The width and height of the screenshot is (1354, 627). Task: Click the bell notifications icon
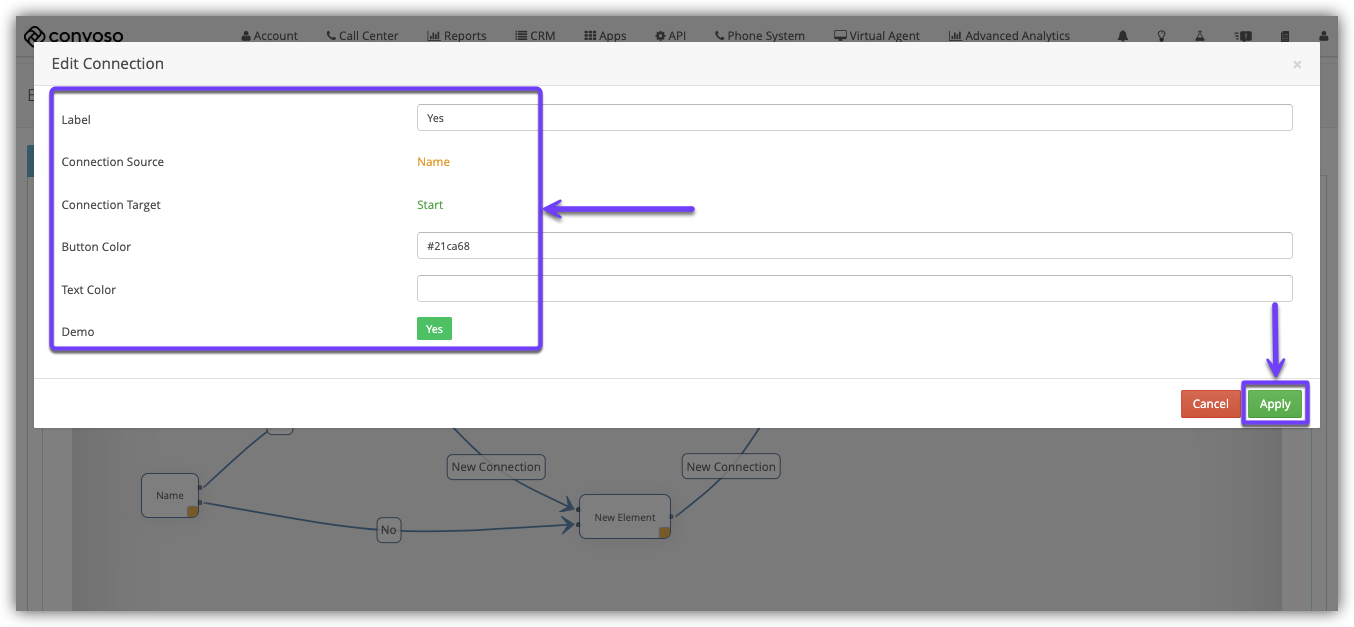1123,36
